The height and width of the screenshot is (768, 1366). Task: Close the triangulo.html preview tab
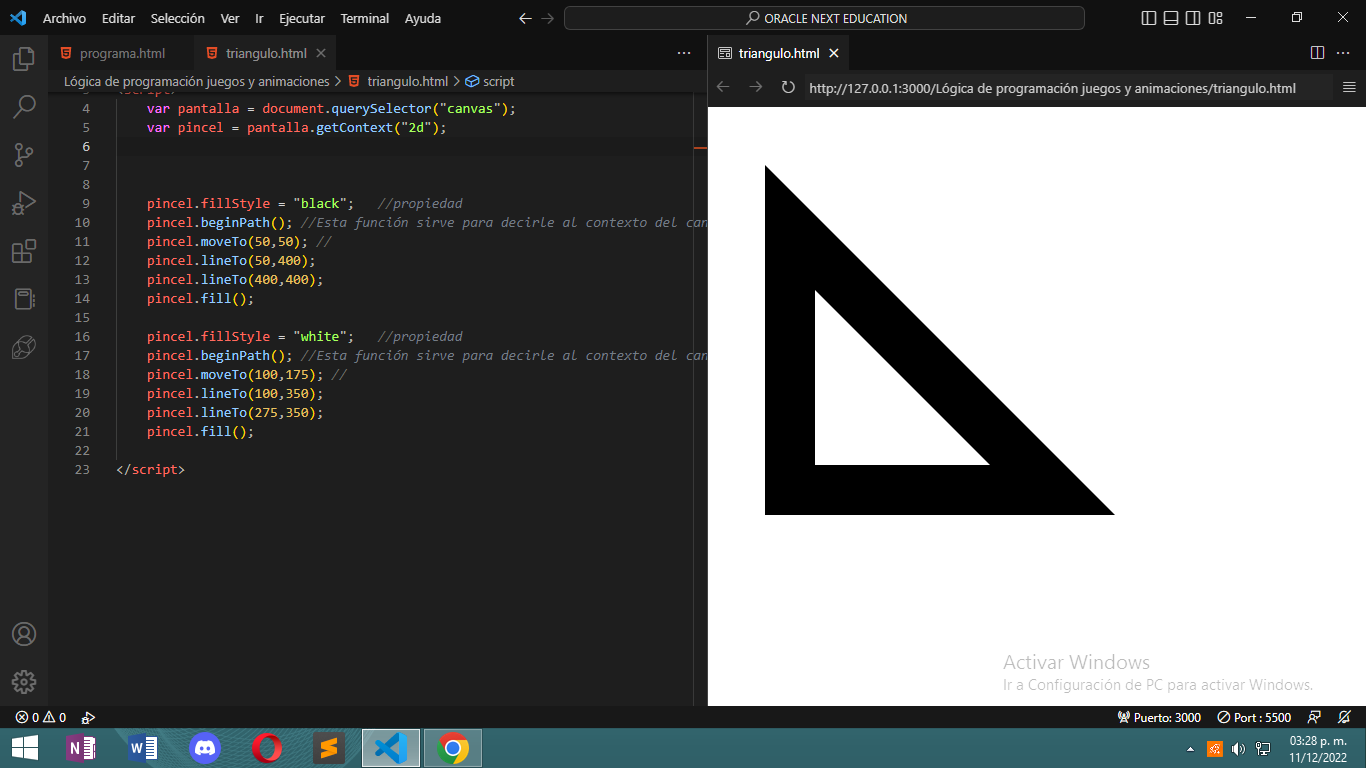pos(834,53)
